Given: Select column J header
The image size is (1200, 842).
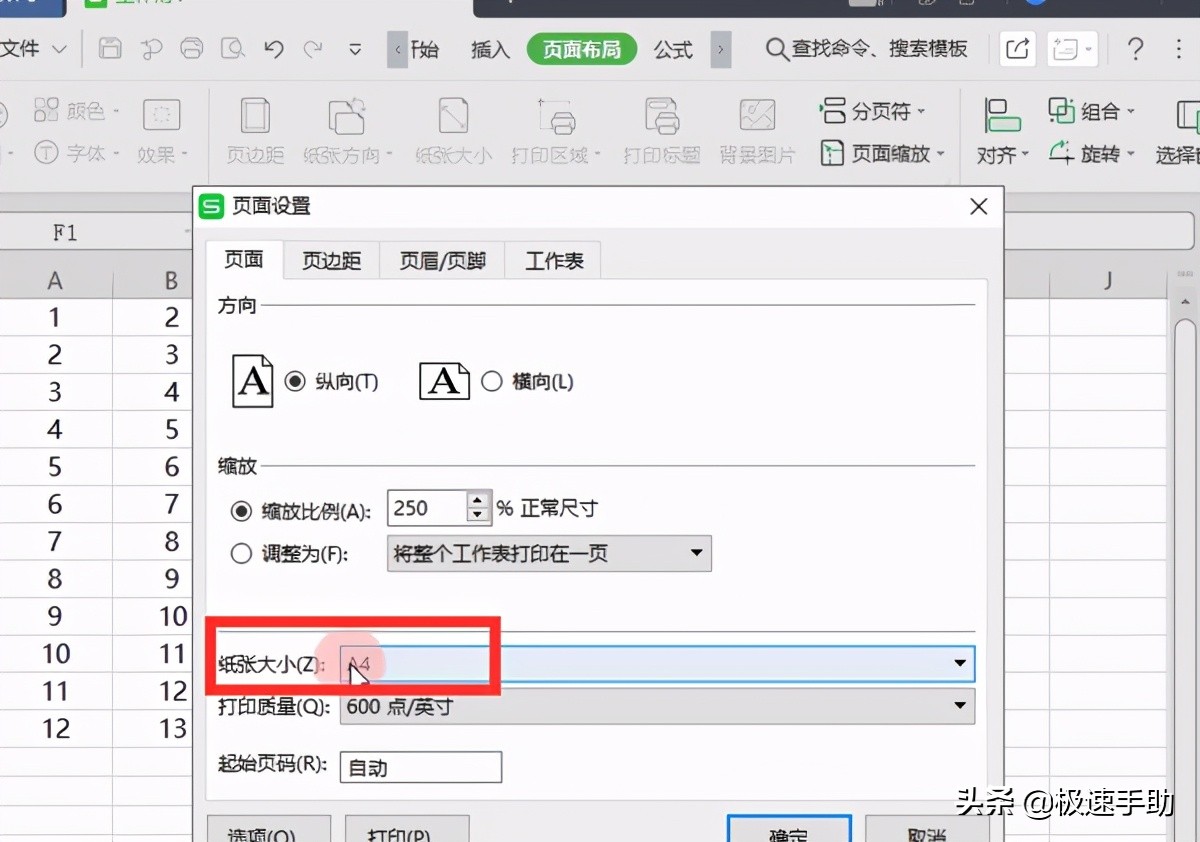Looking at the screenshot, I should (1108, 281).
